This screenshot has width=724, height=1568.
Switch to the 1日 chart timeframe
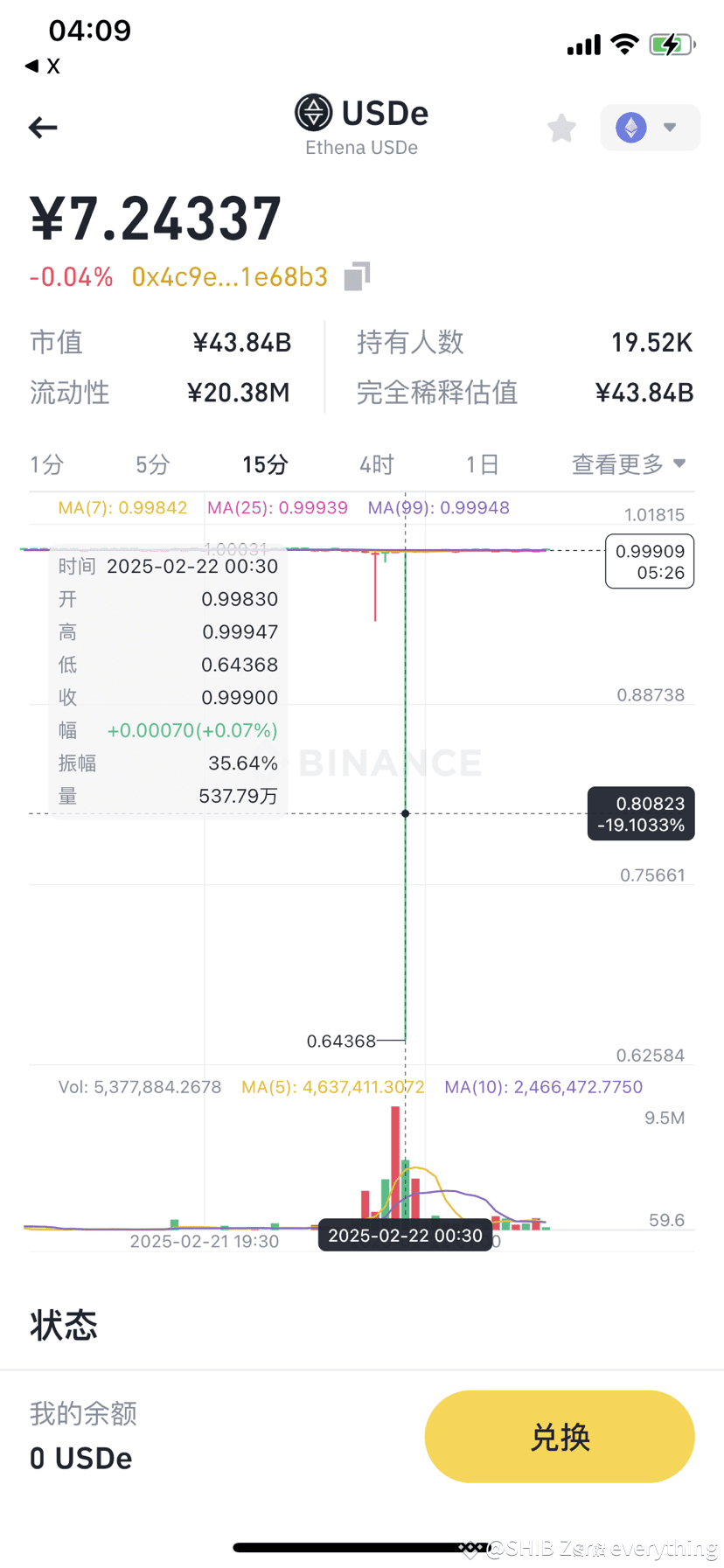click(482, 464)
